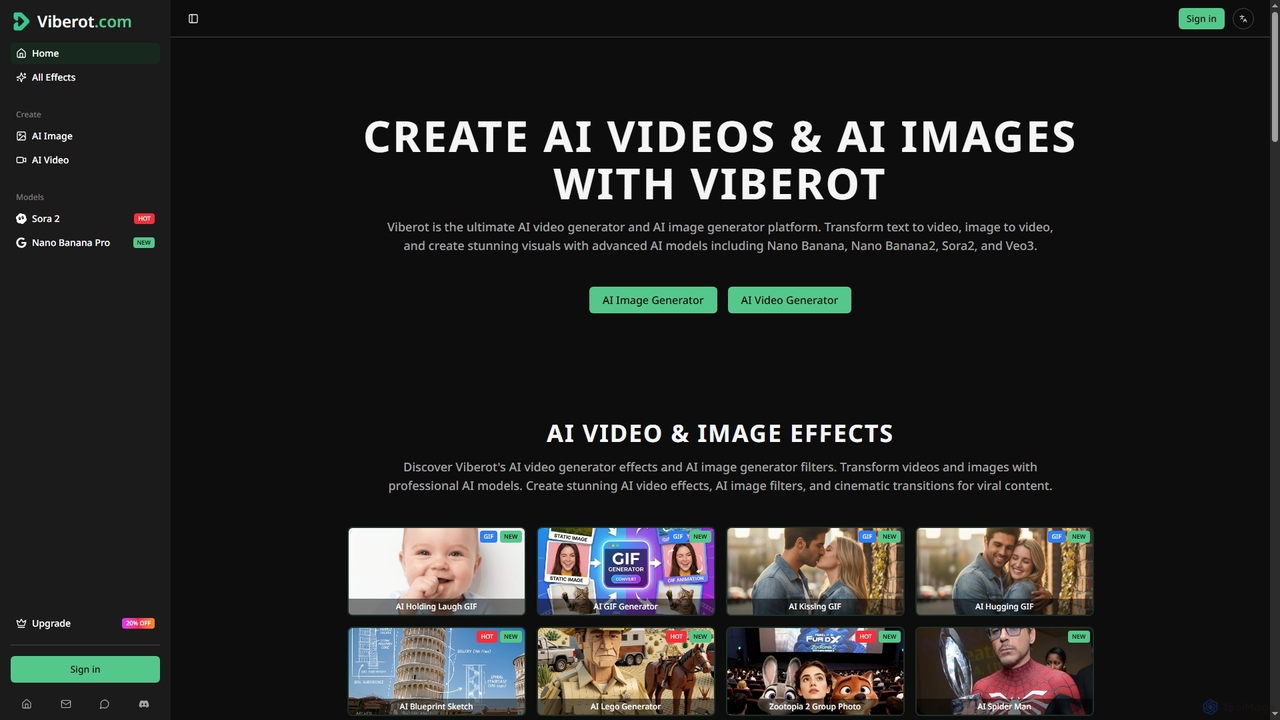Click the "AI VIDEO & IMAGE EFFECTS" heading
Viewport: 1280px width, 720px height.
click(x=720, y=433)
